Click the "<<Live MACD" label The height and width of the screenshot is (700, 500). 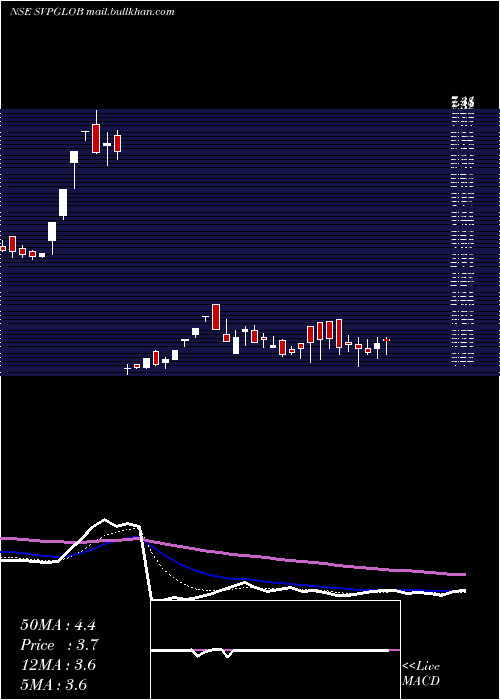421,673
